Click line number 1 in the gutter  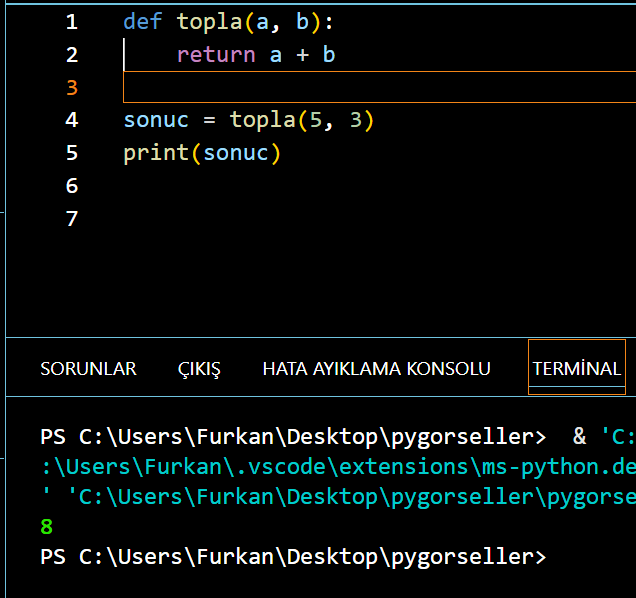(x=71, y=22)
